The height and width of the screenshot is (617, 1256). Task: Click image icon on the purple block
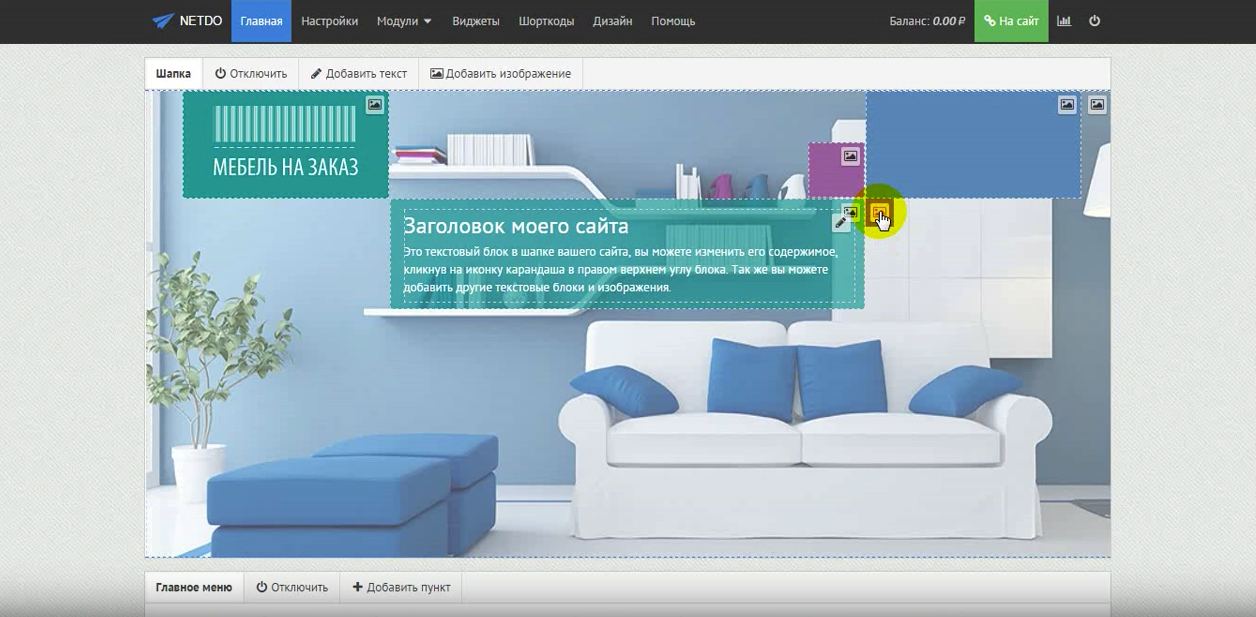[850, 156]
